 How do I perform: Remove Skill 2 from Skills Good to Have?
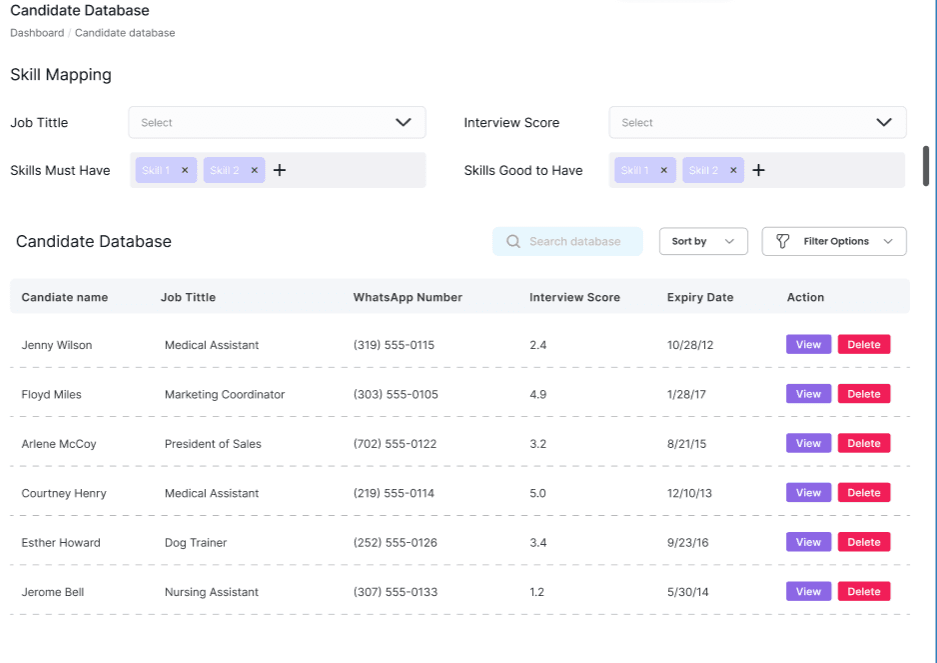[733, 171]
